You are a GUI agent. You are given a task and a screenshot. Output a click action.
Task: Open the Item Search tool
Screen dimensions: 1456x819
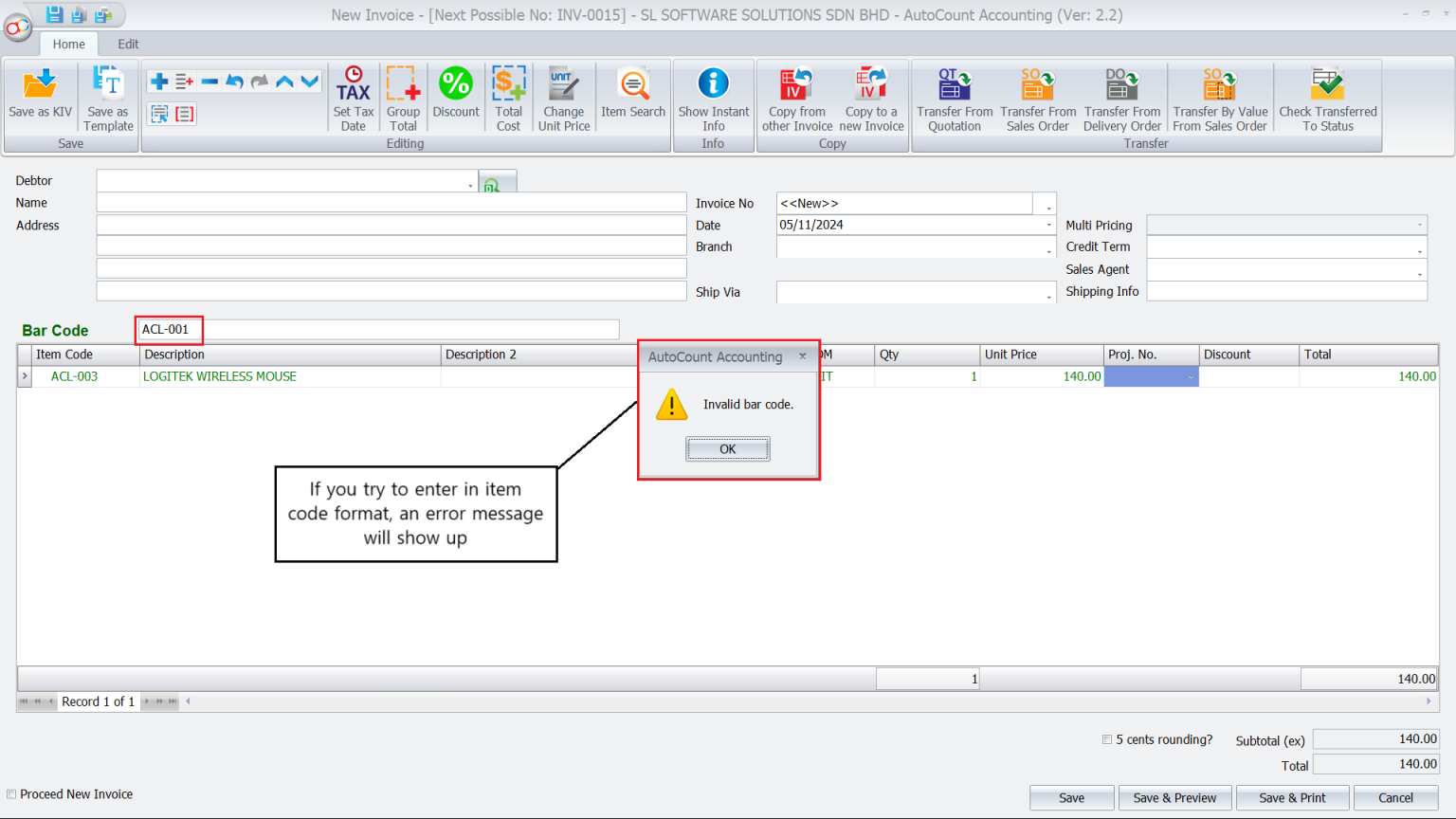(x=632, y=95)
